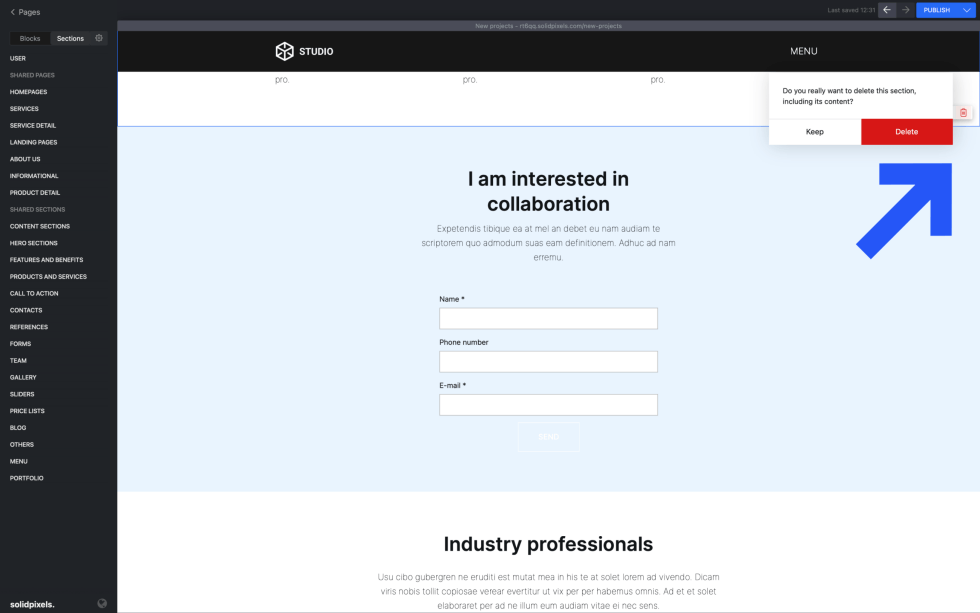980x613 pixels.
Task: Undo the last change
Action: pyautogui.click(x=886, y=9)
